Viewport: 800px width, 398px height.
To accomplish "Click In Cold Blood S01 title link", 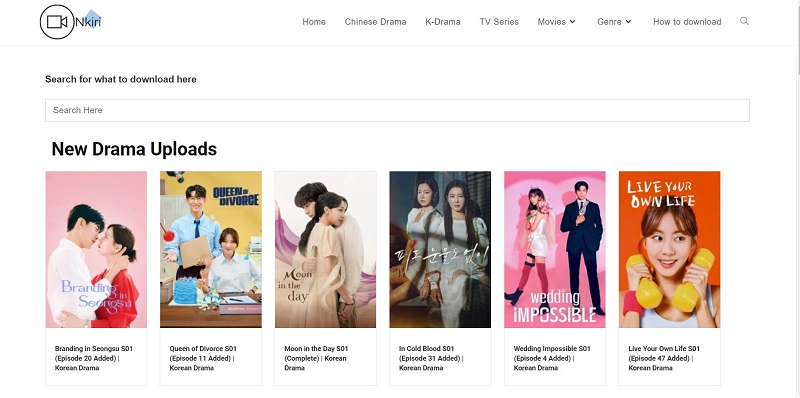I will (x=431, y=358).
